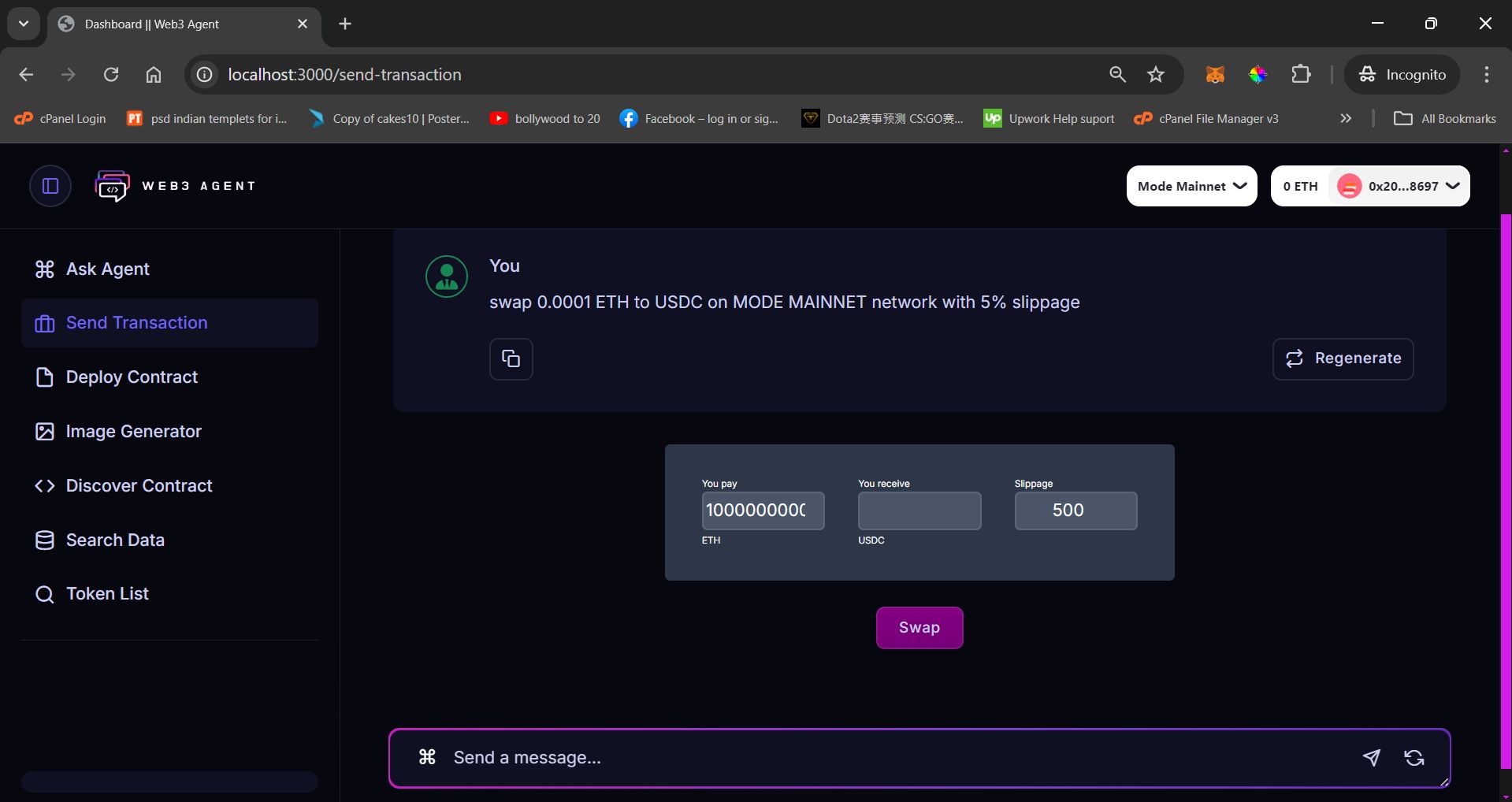Open Chrome three-dot menu

point(1487,75)
